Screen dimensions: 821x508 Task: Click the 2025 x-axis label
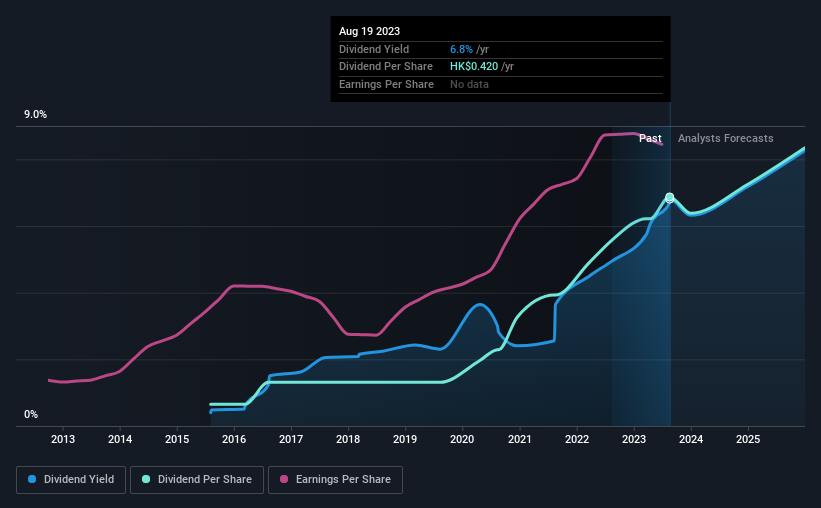click(748, 439)
